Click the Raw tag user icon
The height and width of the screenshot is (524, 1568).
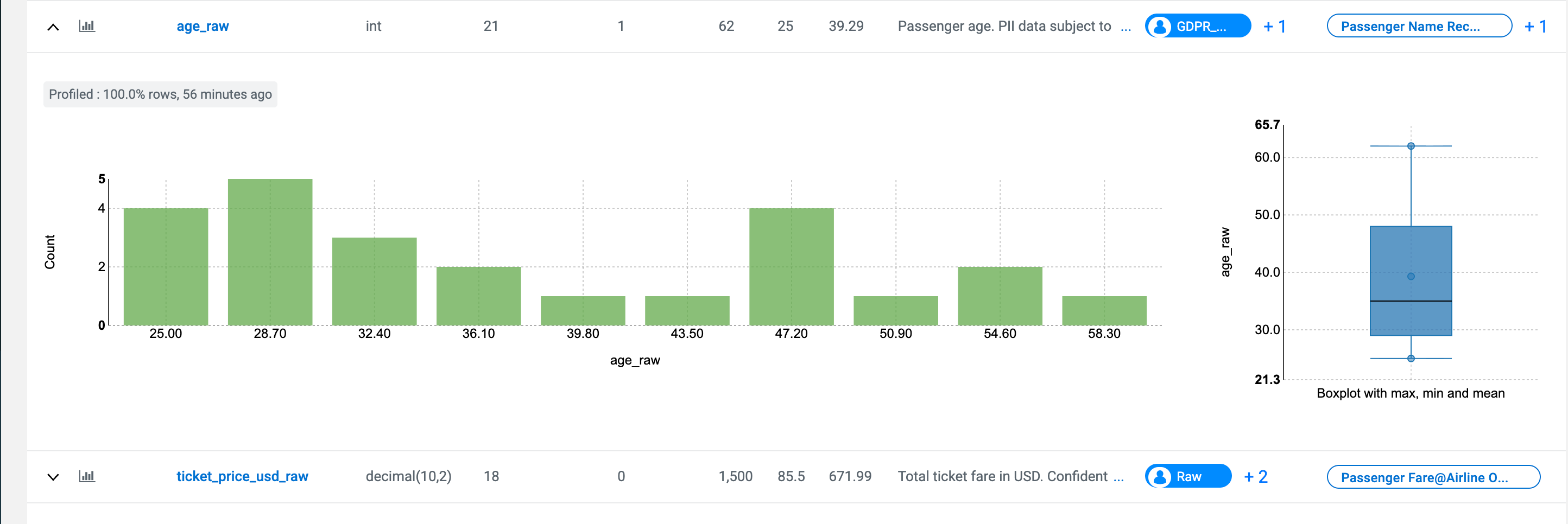(x=1160, y=477)
